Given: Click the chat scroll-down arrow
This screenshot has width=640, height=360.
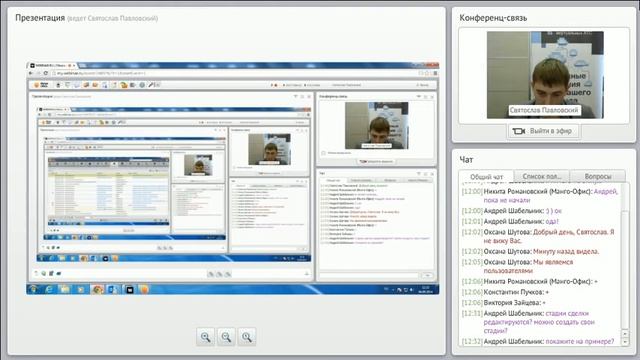Looking at the screenshot, I should click(x=625, y=342).
